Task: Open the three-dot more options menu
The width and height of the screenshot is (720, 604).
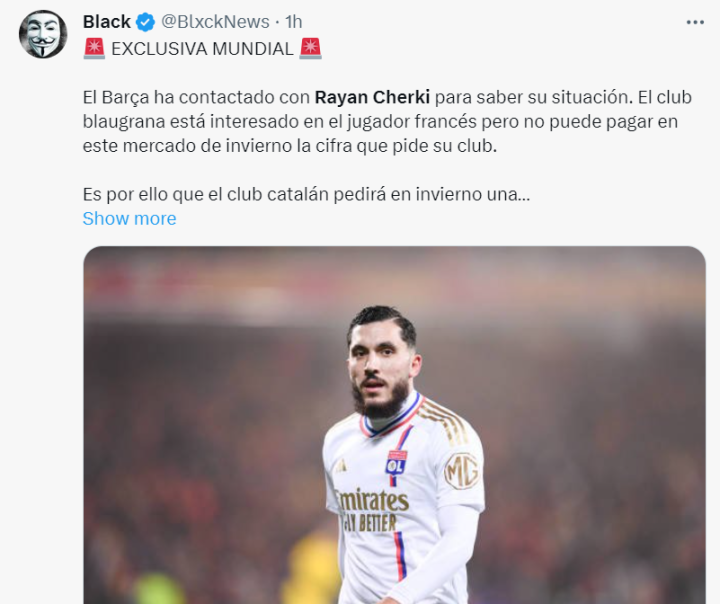Action: [695, 23]
